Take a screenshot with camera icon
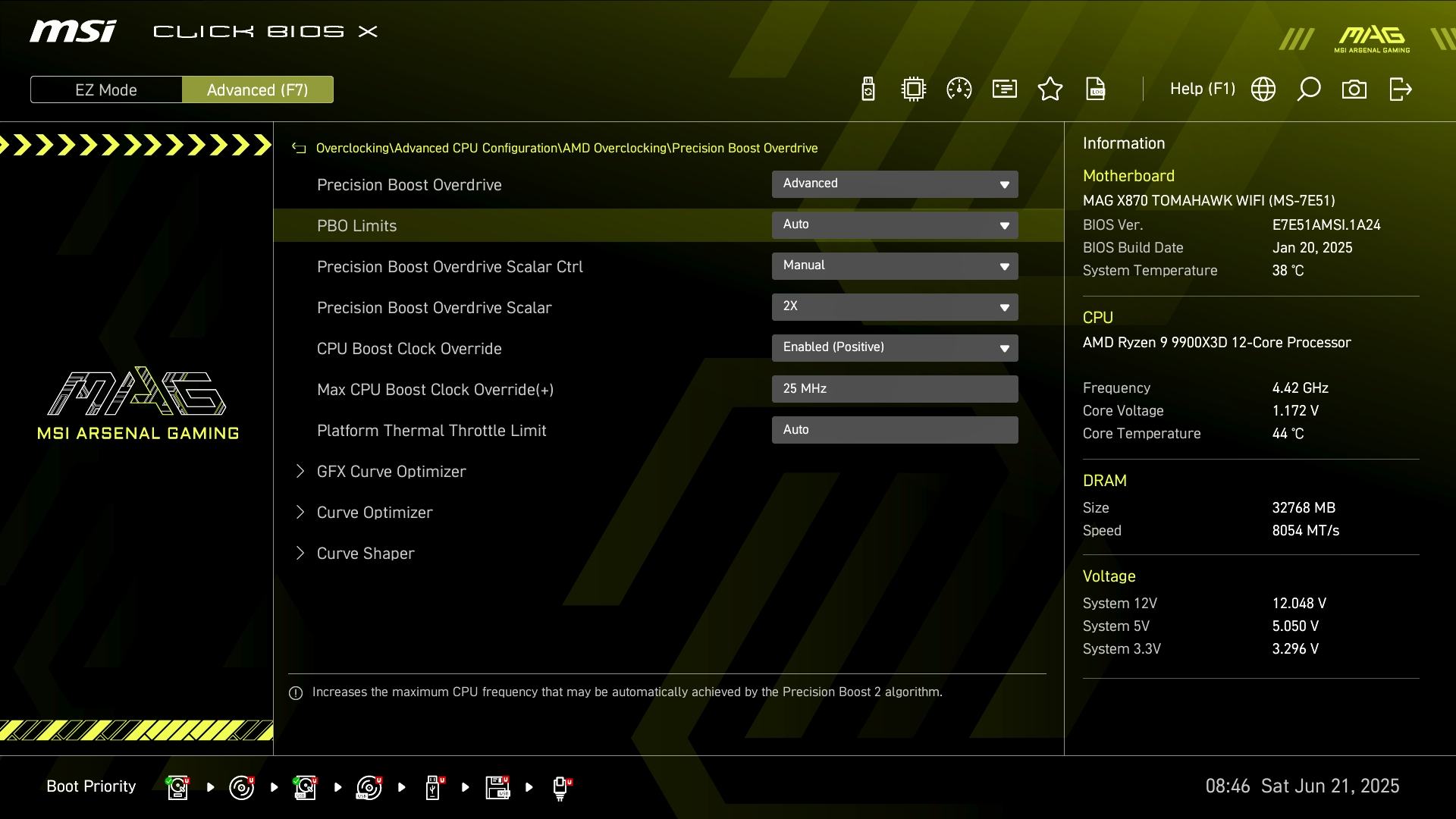Viewport: 1456px width, 819px height. click(1354, 89)
